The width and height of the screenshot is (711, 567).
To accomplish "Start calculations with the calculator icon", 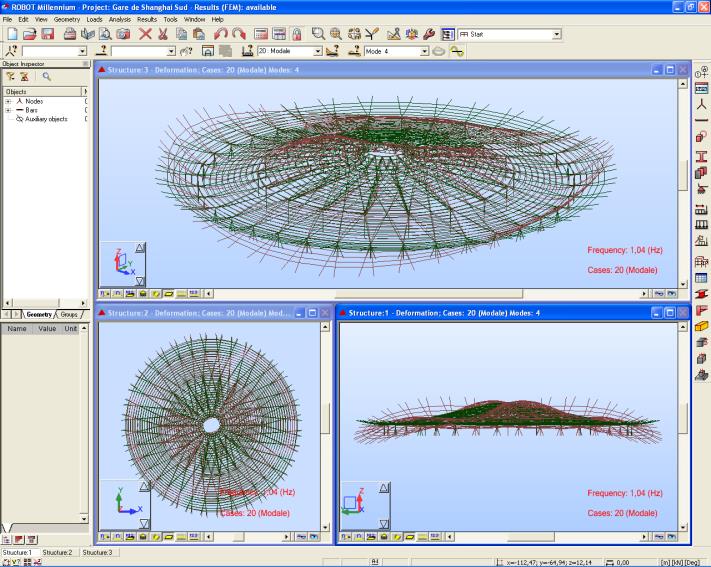I will click(261, 34).
